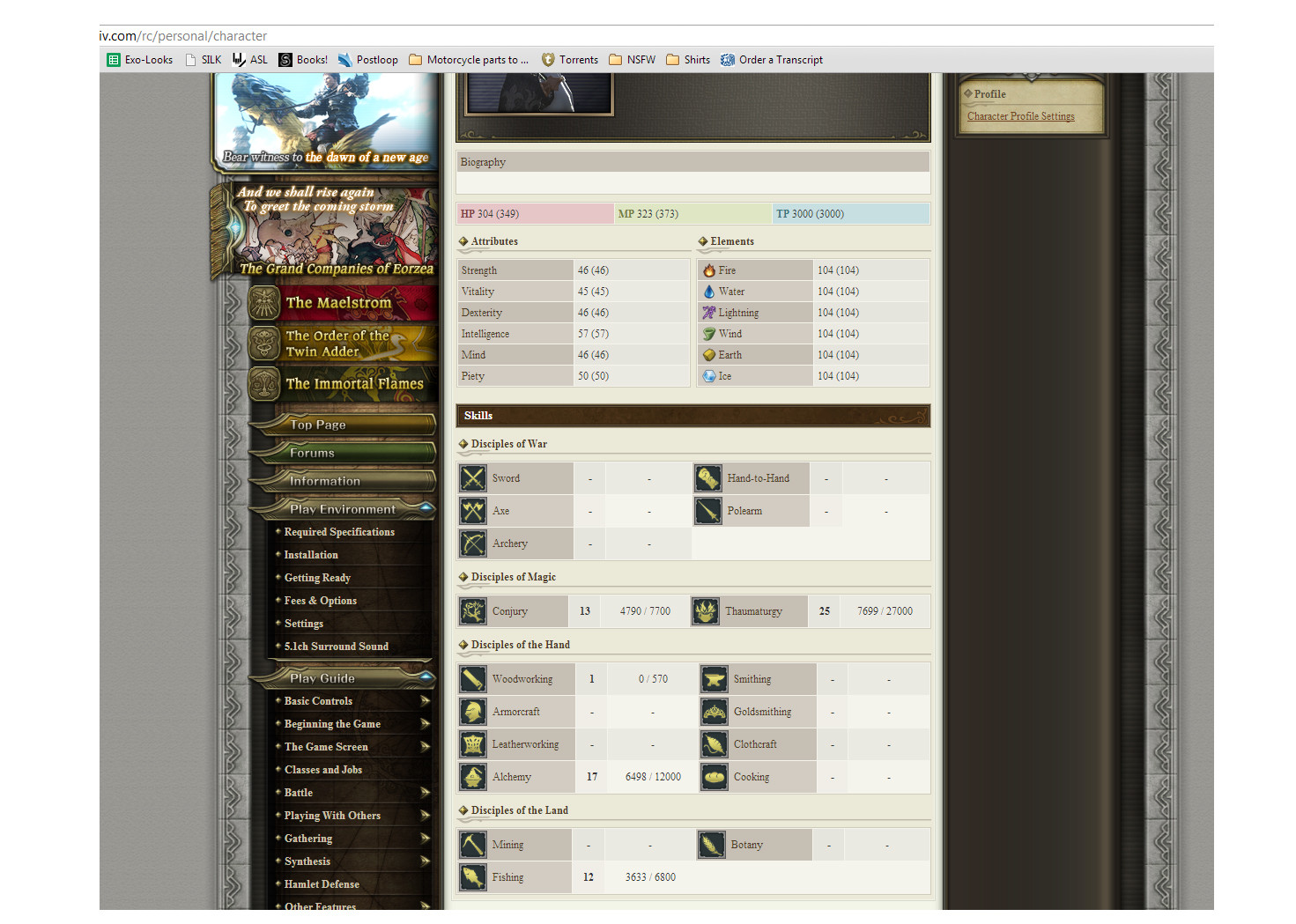Viewport: 1296px width, 924px height.
Task: Open Required Specifications page
Action: (339, 532)
